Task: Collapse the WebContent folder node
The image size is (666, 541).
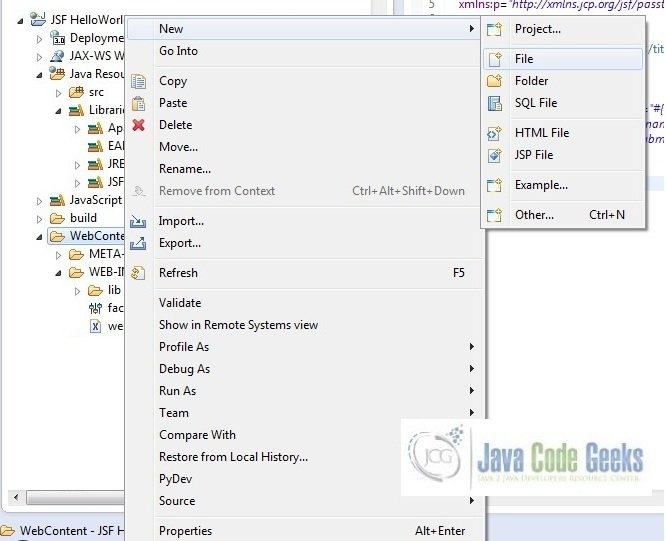Action: [x=40, y=237]
